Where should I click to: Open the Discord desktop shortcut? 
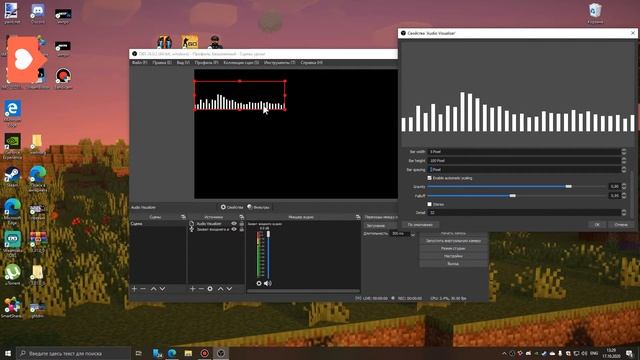click(38, 13)
